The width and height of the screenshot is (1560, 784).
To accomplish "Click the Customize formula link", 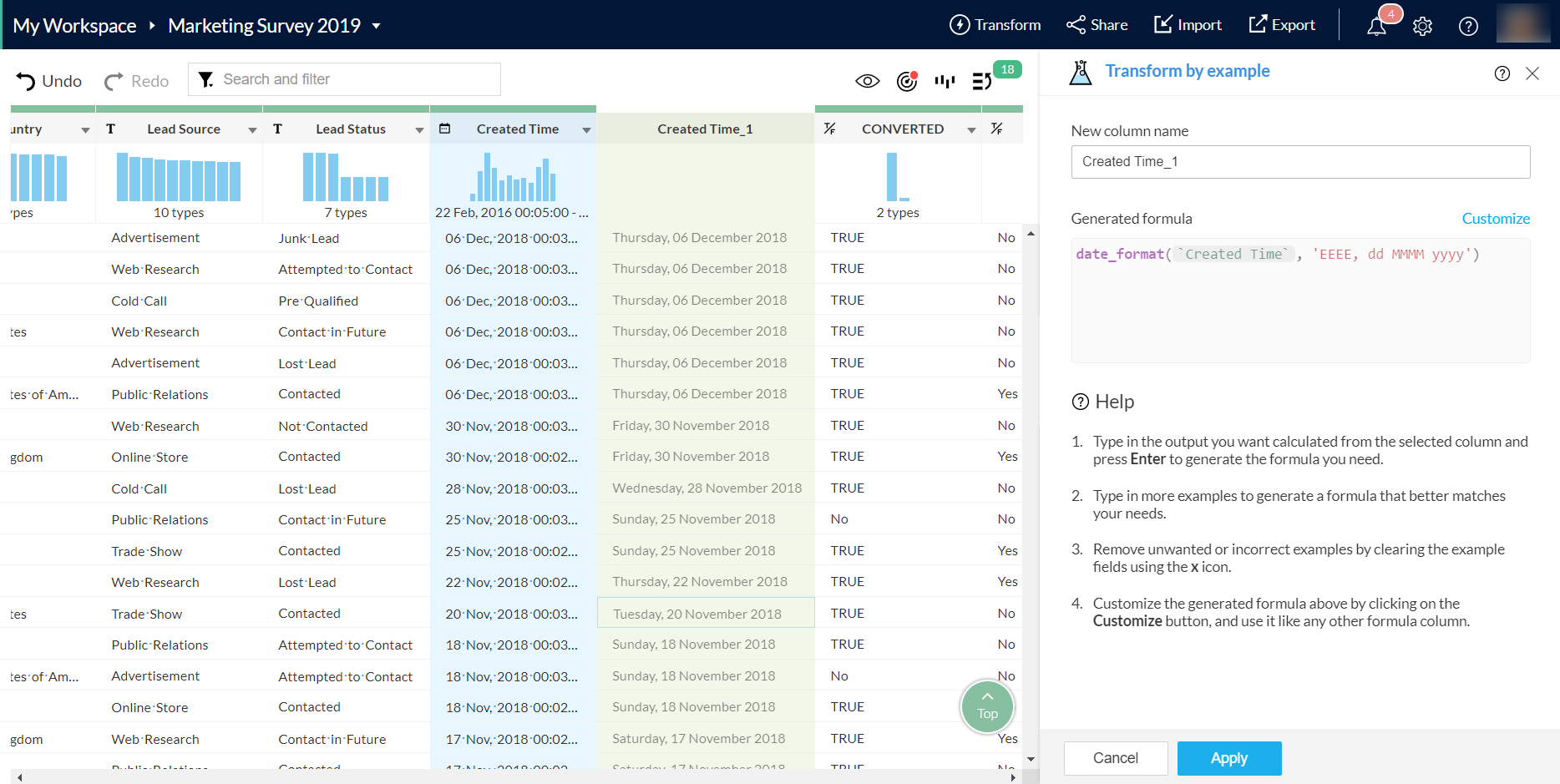I will [1495, 219].
